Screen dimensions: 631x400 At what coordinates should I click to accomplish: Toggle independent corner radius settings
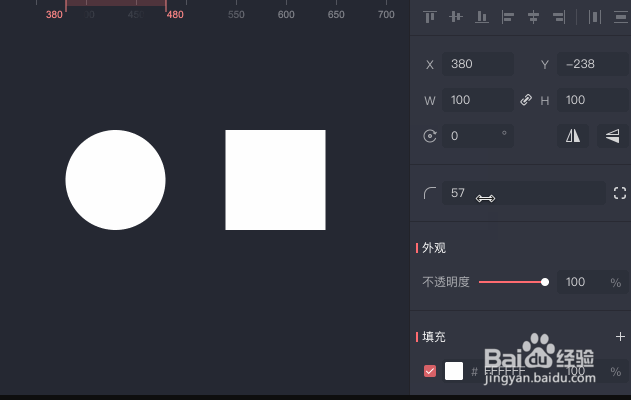click(620, 193)
